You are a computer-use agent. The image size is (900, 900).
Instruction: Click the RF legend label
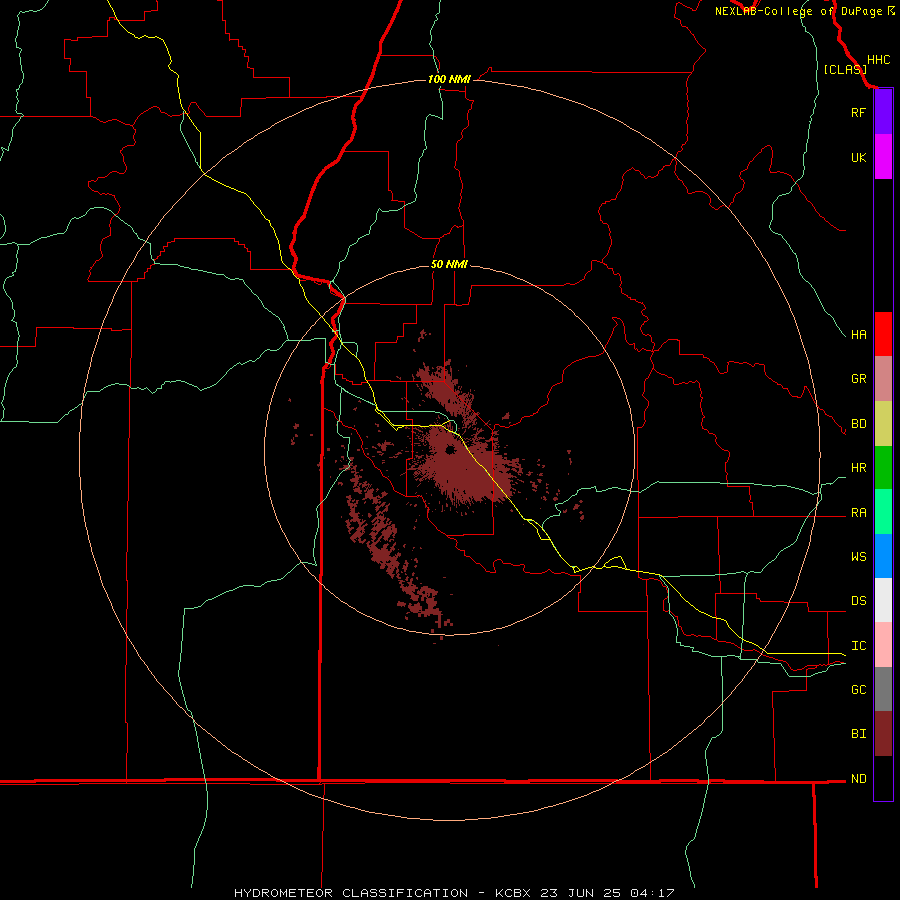pos(858,112)
